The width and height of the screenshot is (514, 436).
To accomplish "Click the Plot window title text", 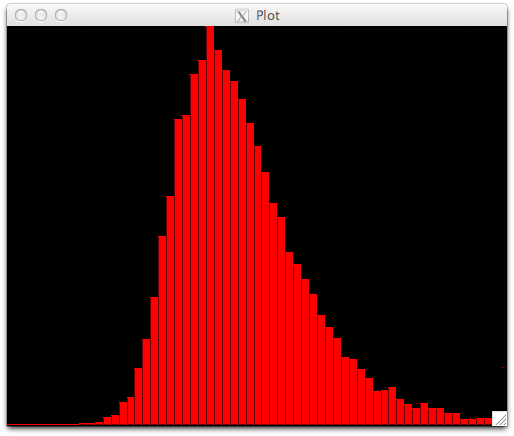I will click(268, 16).
